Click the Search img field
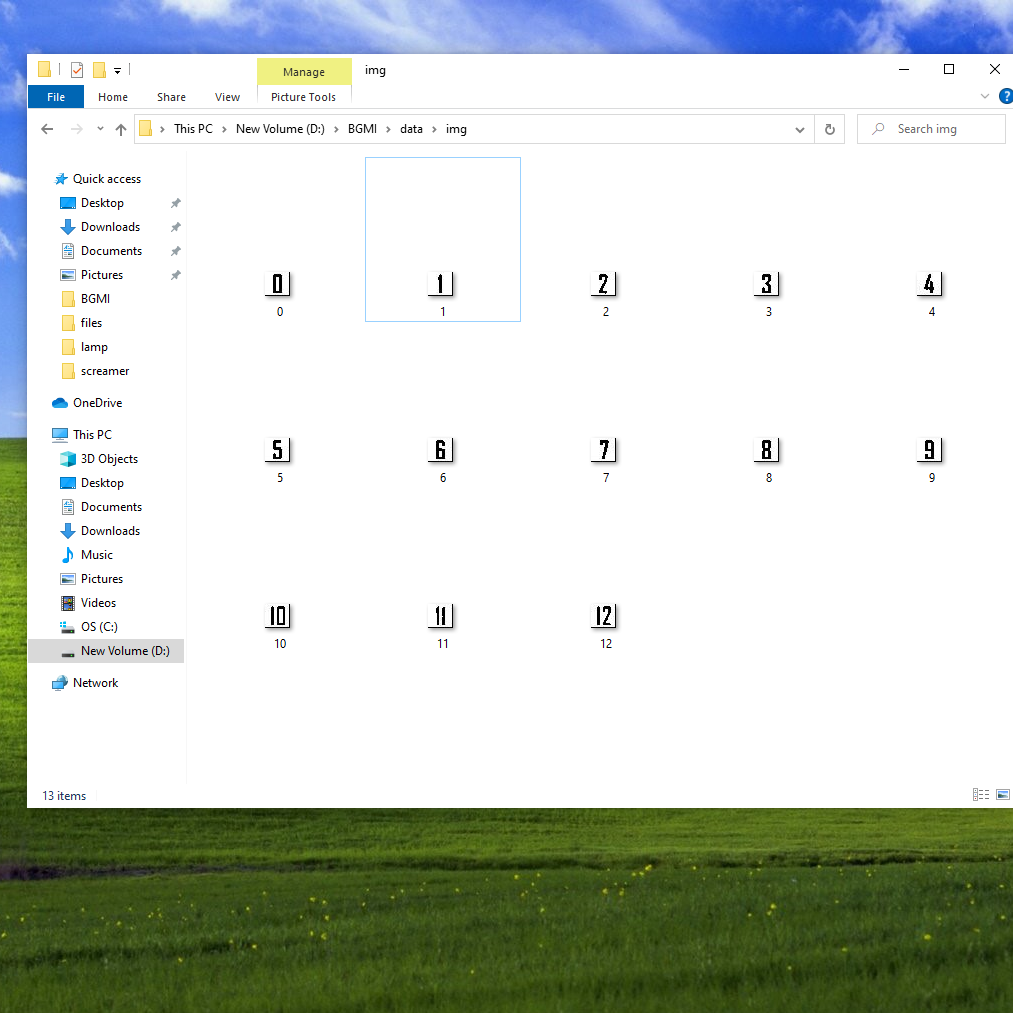The height and width of the screenshot is (1013, 1013). (x=931, y=129)
